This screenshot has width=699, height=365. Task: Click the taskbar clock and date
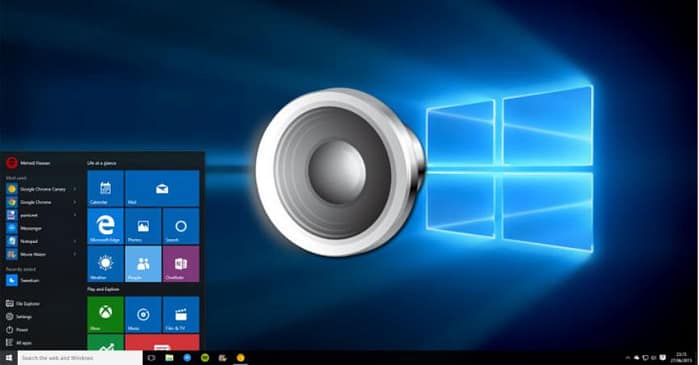pos(681,357)
